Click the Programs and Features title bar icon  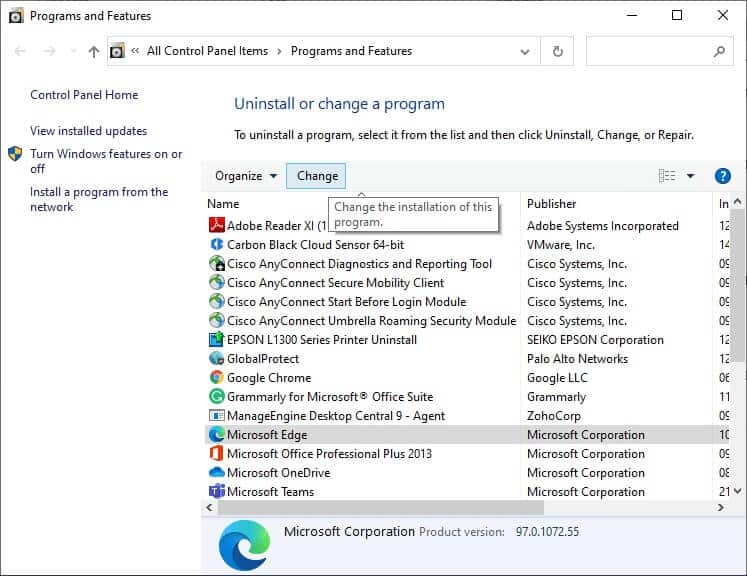pos(16,16)
